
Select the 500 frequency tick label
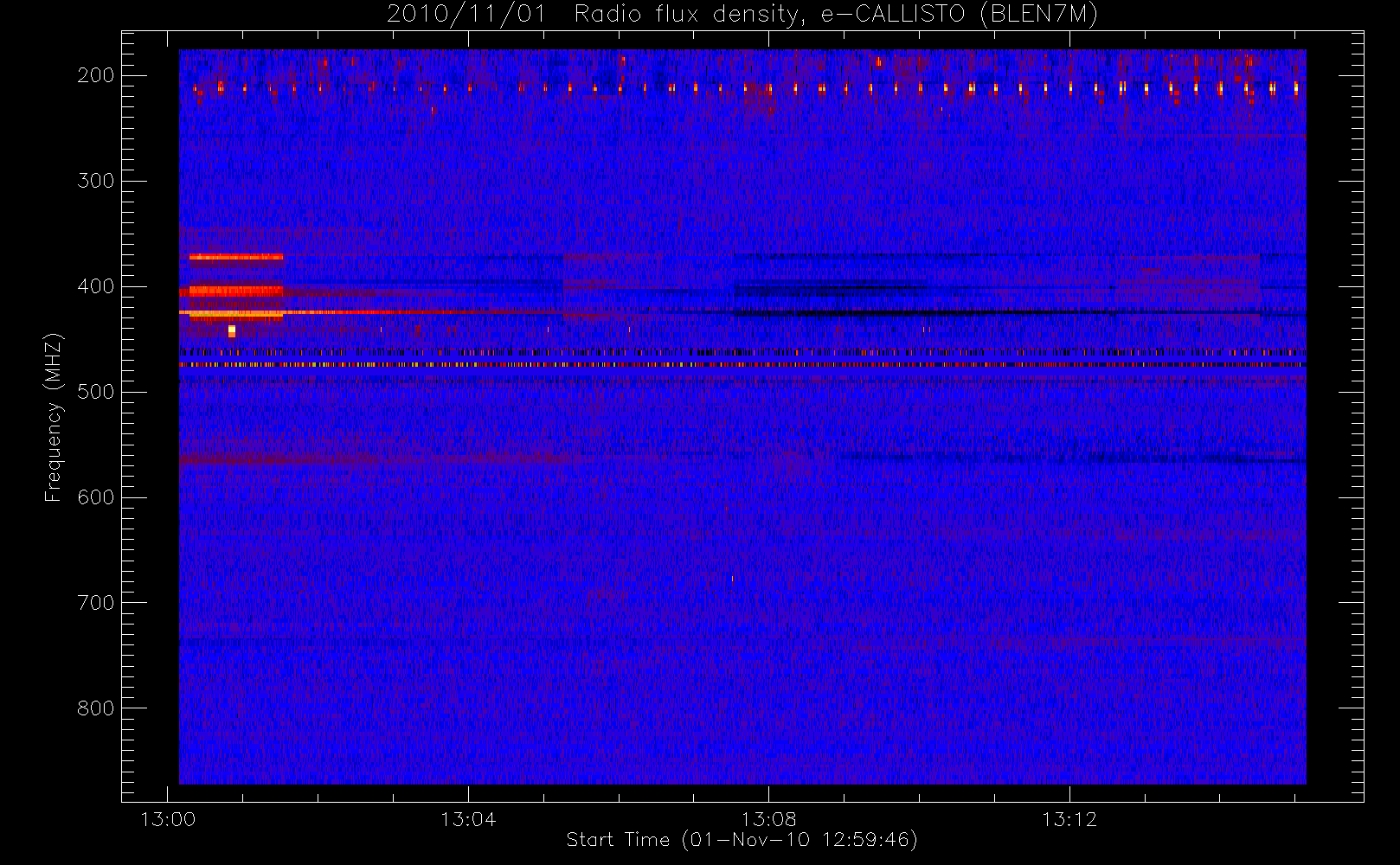pyautogui.click(x=96, y=392)
